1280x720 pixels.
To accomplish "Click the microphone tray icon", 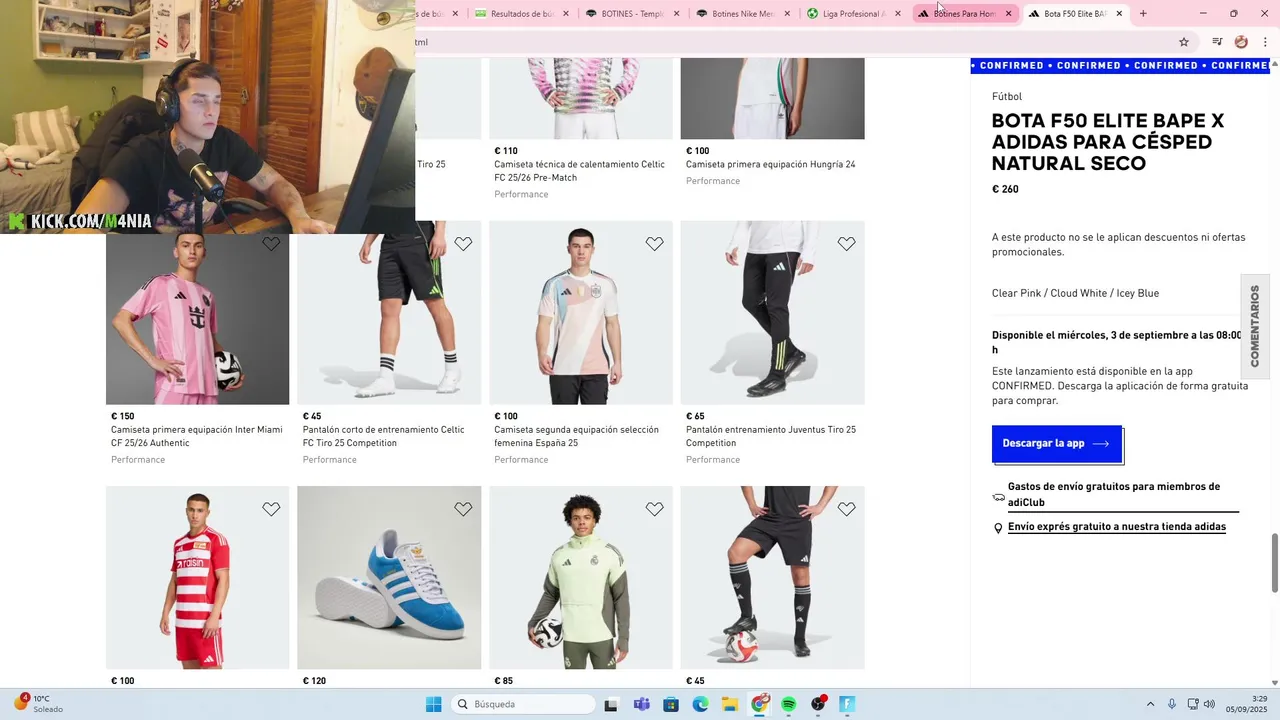I will pos(1172,704).
